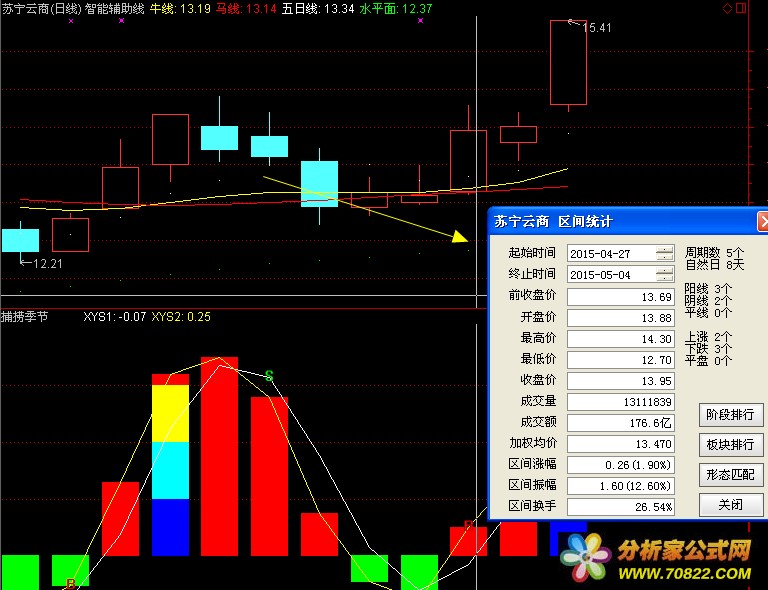Viewport: 768px width, 590px height.
Task: Click the red diamond icon atop chart
Action: point(727,8)
